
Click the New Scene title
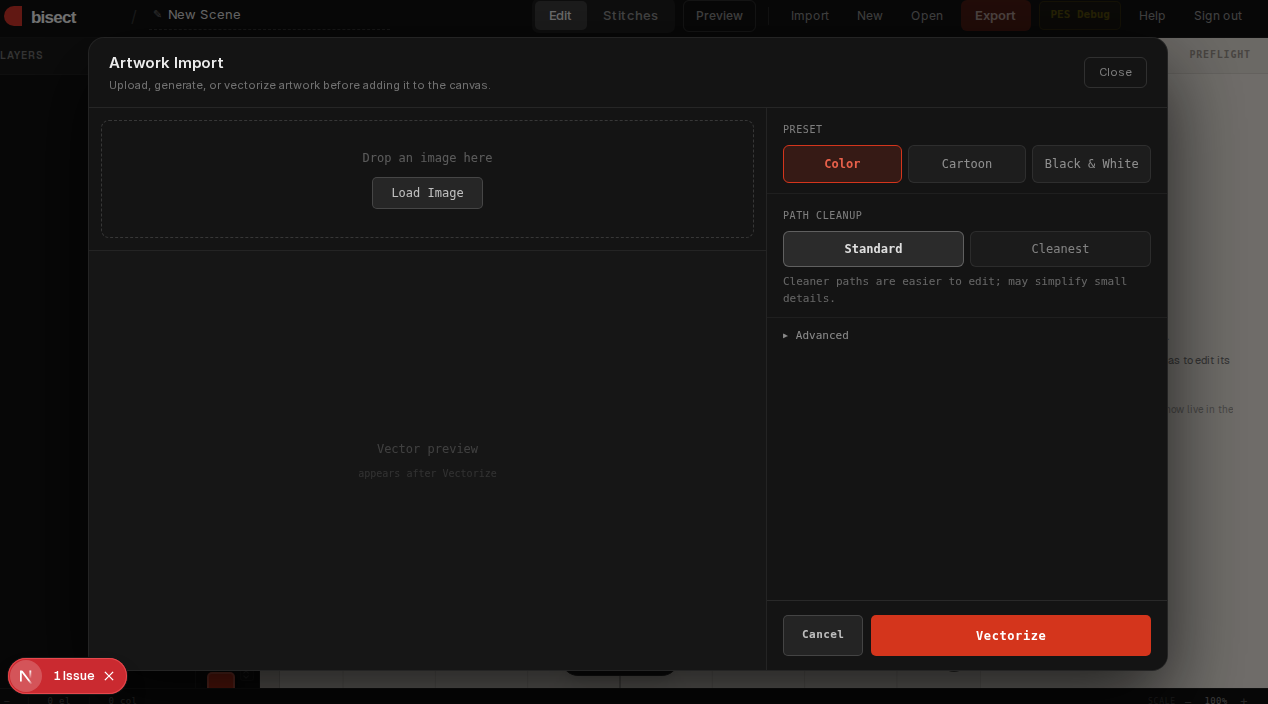coord(204,14)
